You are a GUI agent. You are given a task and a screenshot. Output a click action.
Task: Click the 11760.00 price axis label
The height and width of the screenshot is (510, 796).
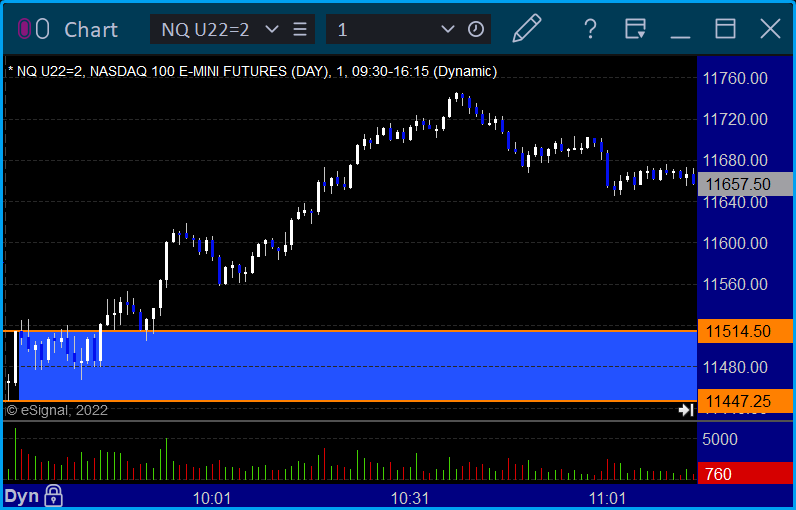tap(735, 78)
